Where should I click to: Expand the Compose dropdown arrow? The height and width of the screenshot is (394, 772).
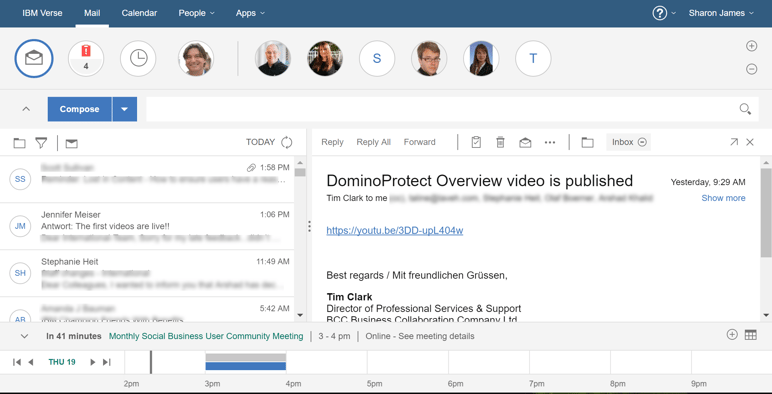click(125, 109)
